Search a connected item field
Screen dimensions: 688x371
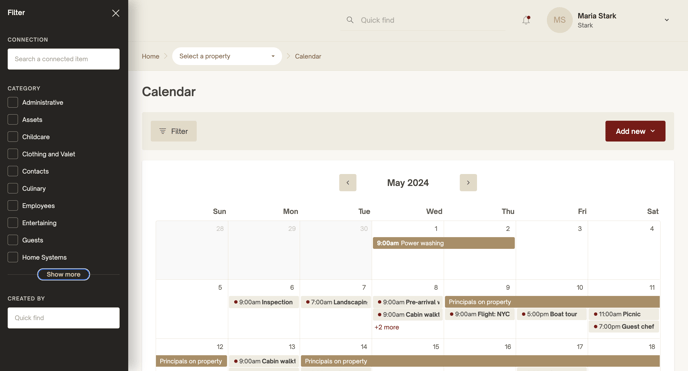(64, 59)
